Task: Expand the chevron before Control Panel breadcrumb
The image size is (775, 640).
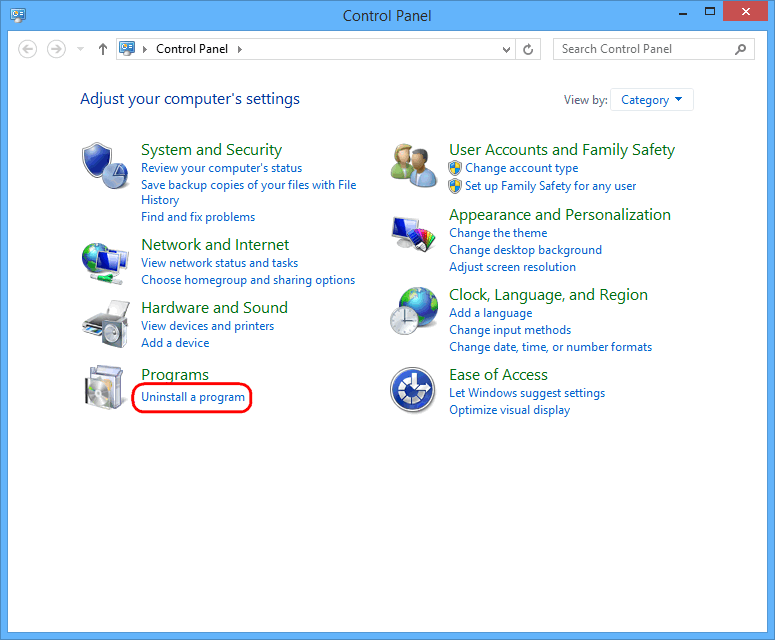Action: click(145, 49)
